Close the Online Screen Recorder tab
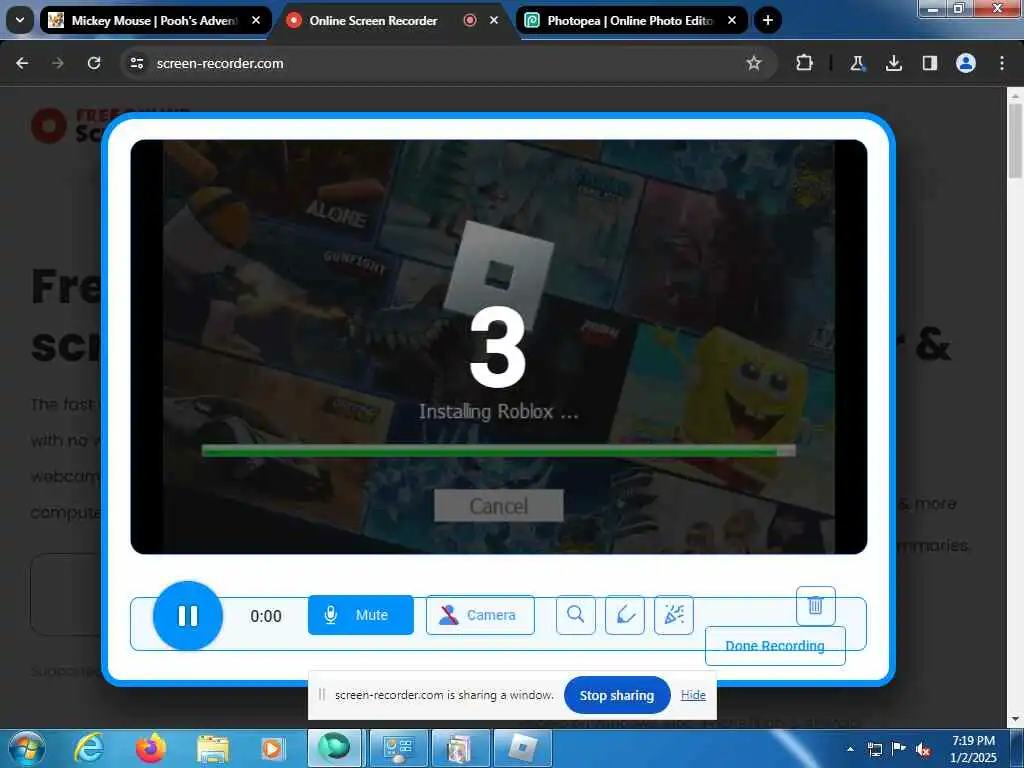Image resolution: width=1024 pixels, height=768 pixels. coord(494,21)
